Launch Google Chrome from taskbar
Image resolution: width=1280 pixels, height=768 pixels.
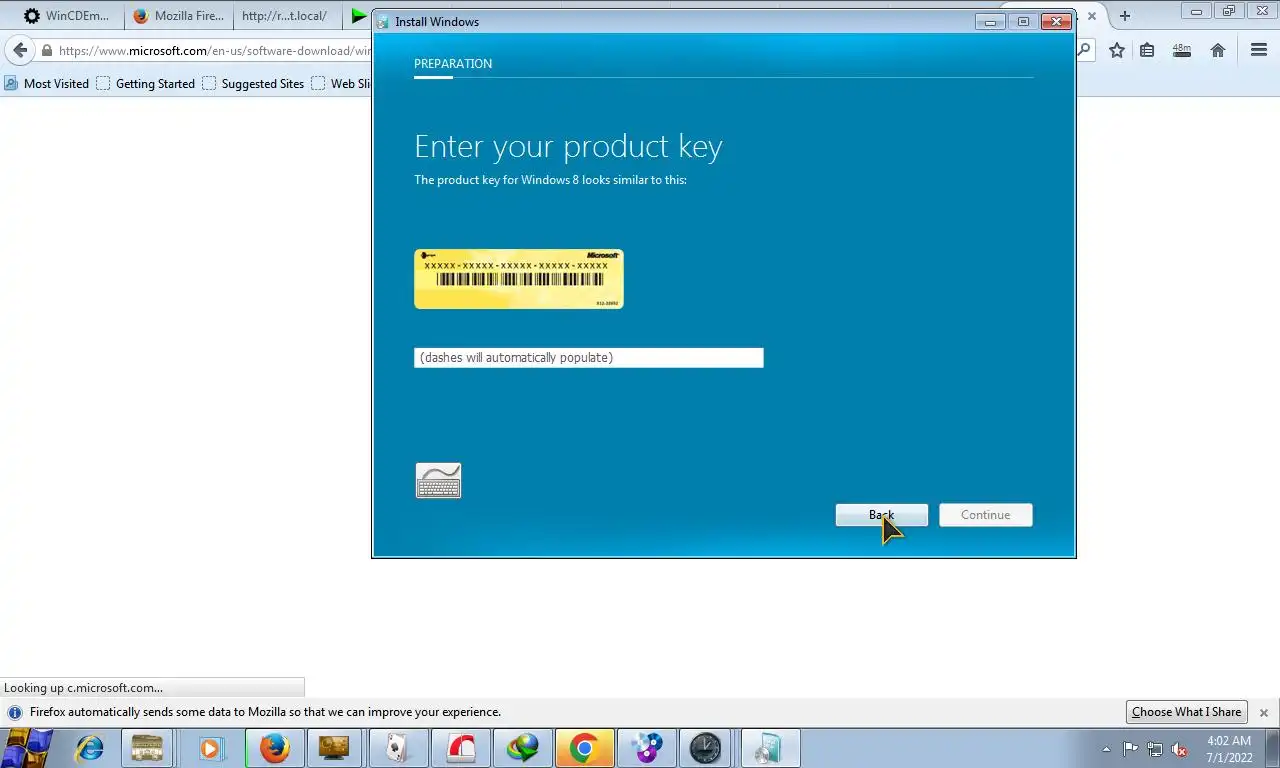click(584, 748)
